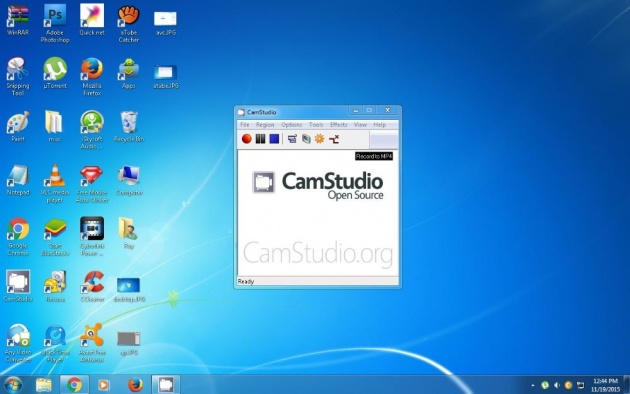Click the blue Stop recording button
Viewport: 630px width, 394px height.
point(274,139)
